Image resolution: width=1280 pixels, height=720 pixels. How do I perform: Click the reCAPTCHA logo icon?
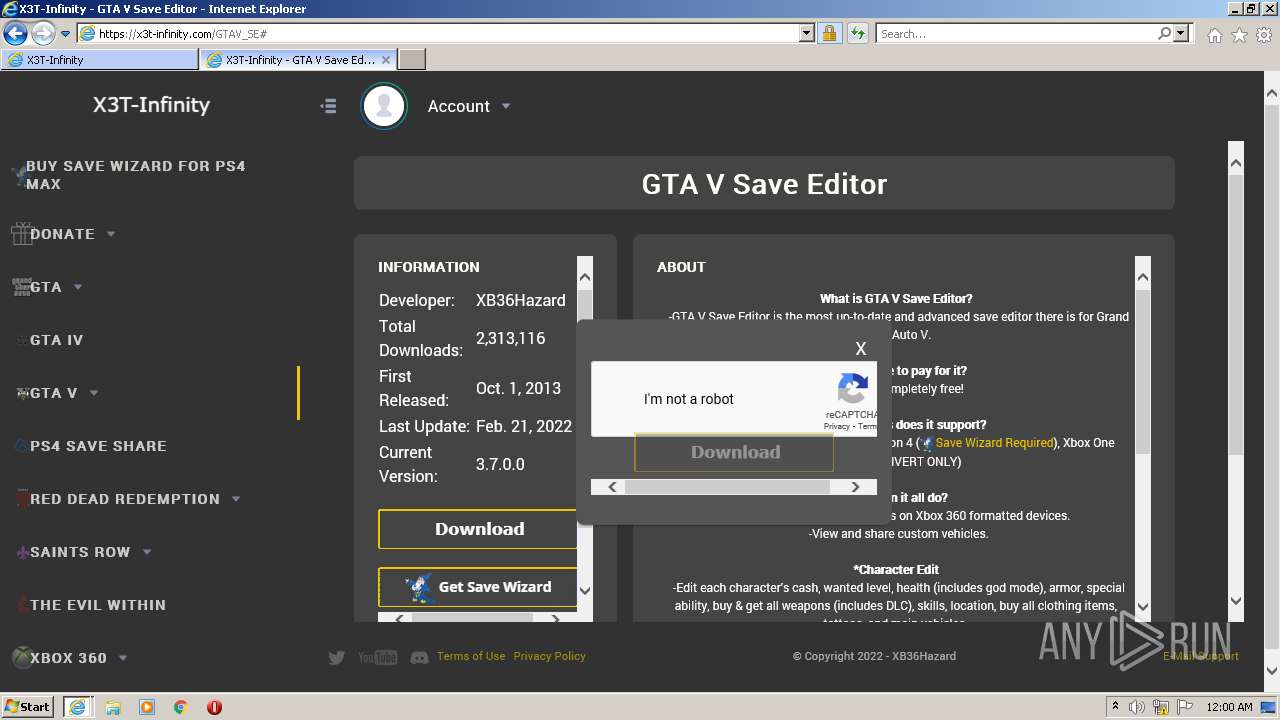(x=853, y=389)
